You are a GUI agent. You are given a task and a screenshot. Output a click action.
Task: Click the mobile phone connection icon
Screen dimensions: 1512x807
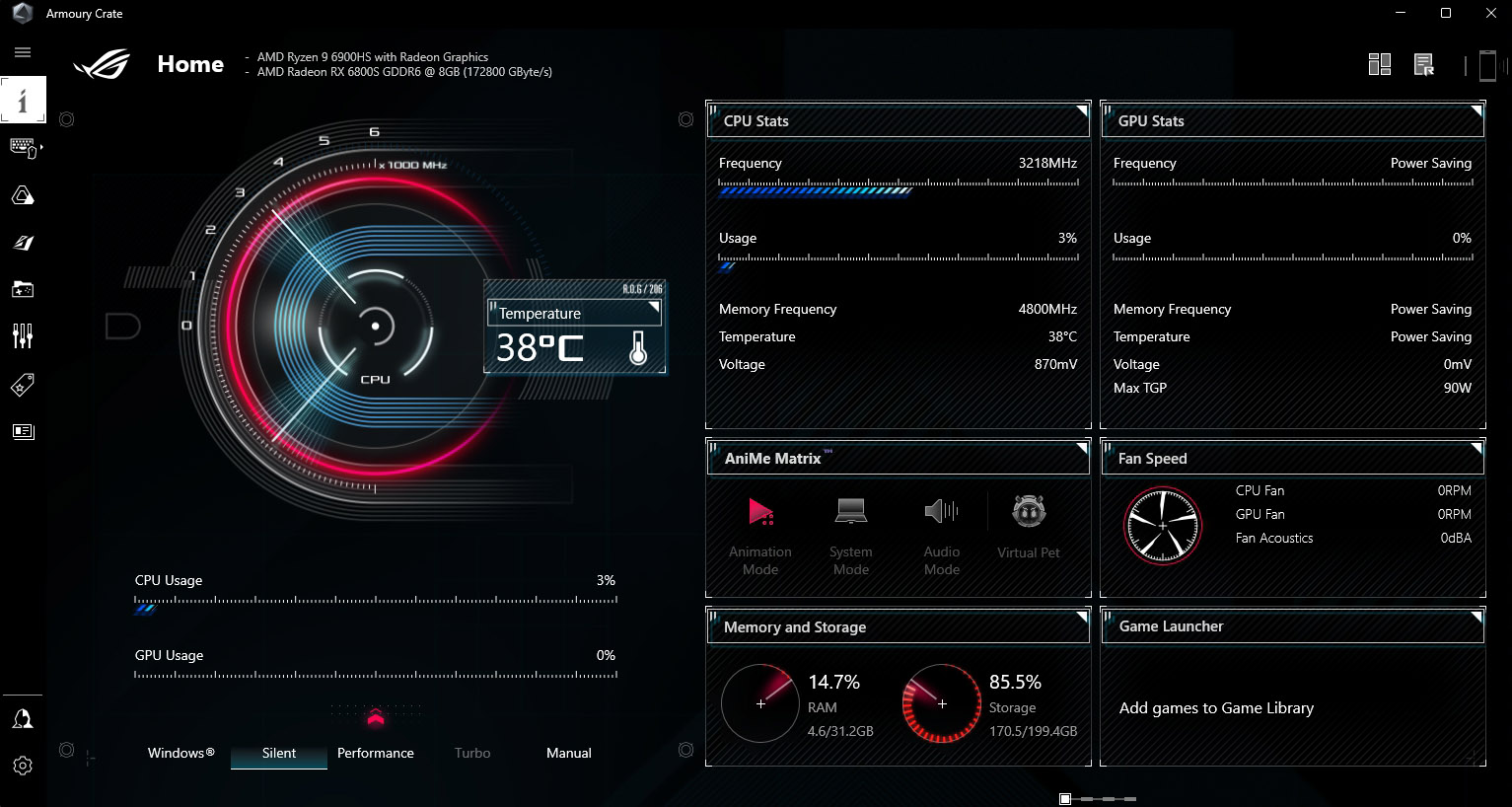click(x=1487, y=65)
